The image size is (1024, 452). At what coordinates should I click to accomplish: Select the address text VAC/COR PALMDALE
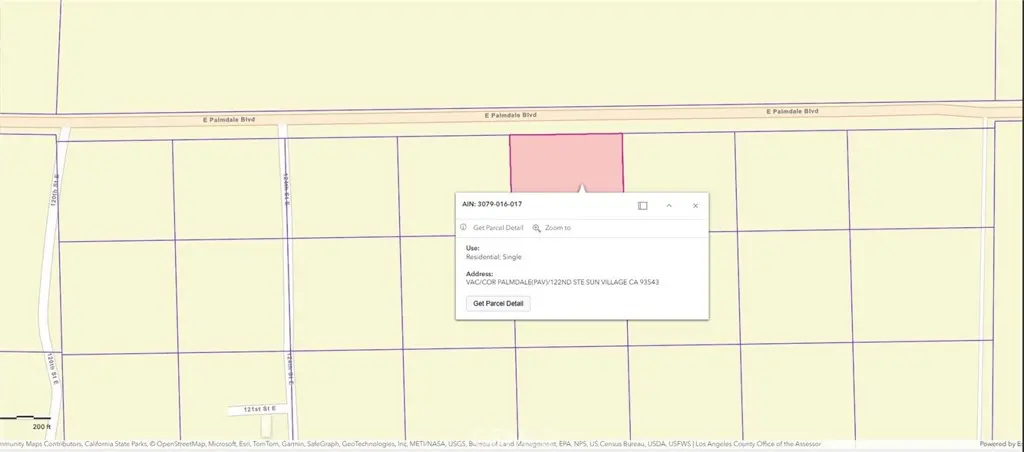coord(562,283)
